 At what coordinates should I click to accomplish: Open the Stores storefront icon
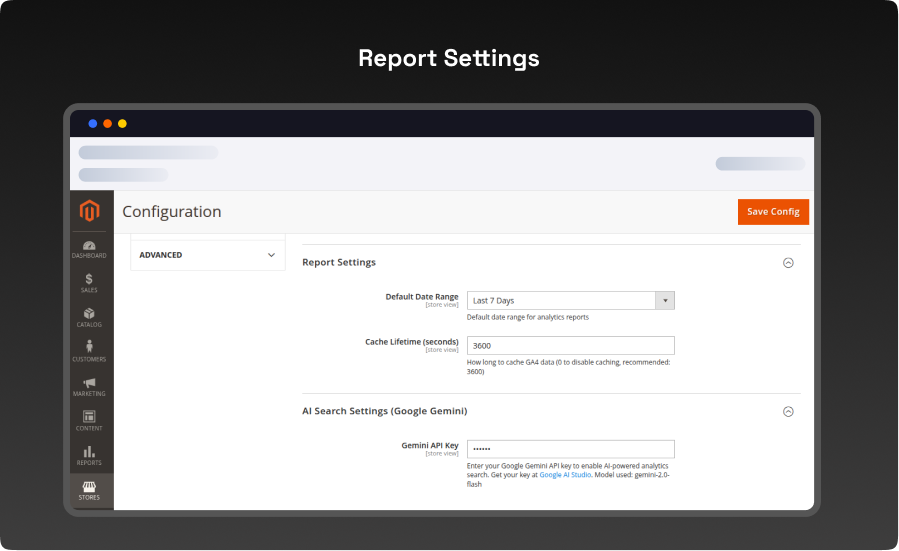click(x=89, y=487)
